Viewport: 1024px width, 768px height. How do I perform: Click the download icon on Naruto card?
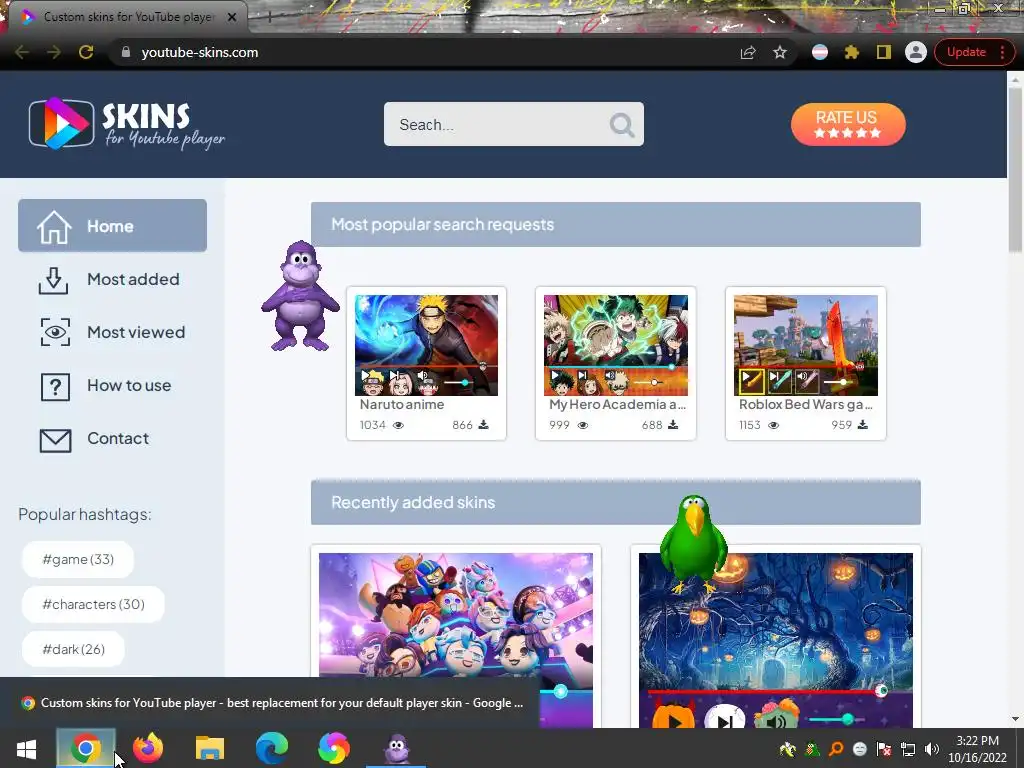pyautogui.click(x=483, y=424)
